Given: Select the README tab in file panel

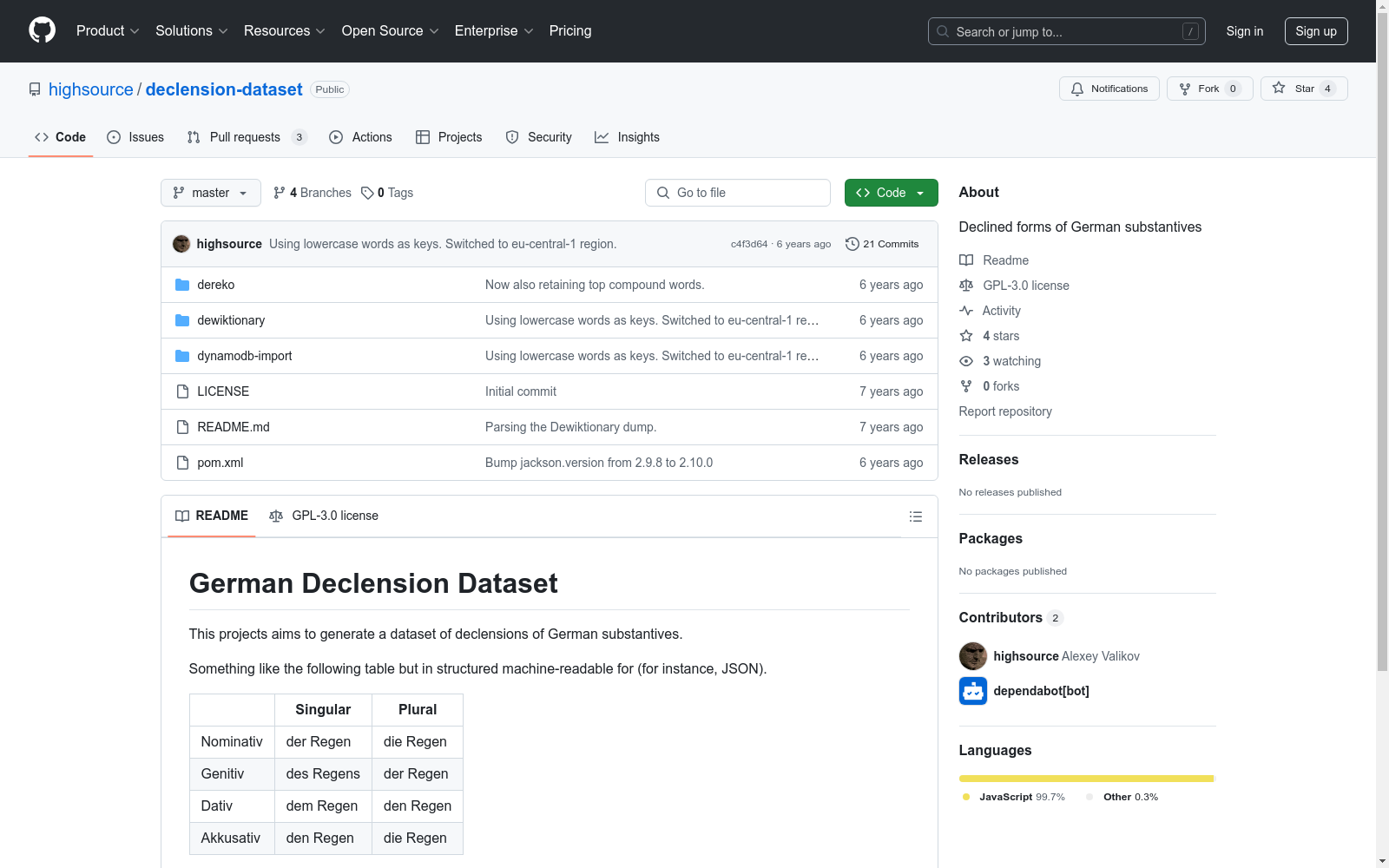Looking at the screenshot, I should click(x=212, y=516).
